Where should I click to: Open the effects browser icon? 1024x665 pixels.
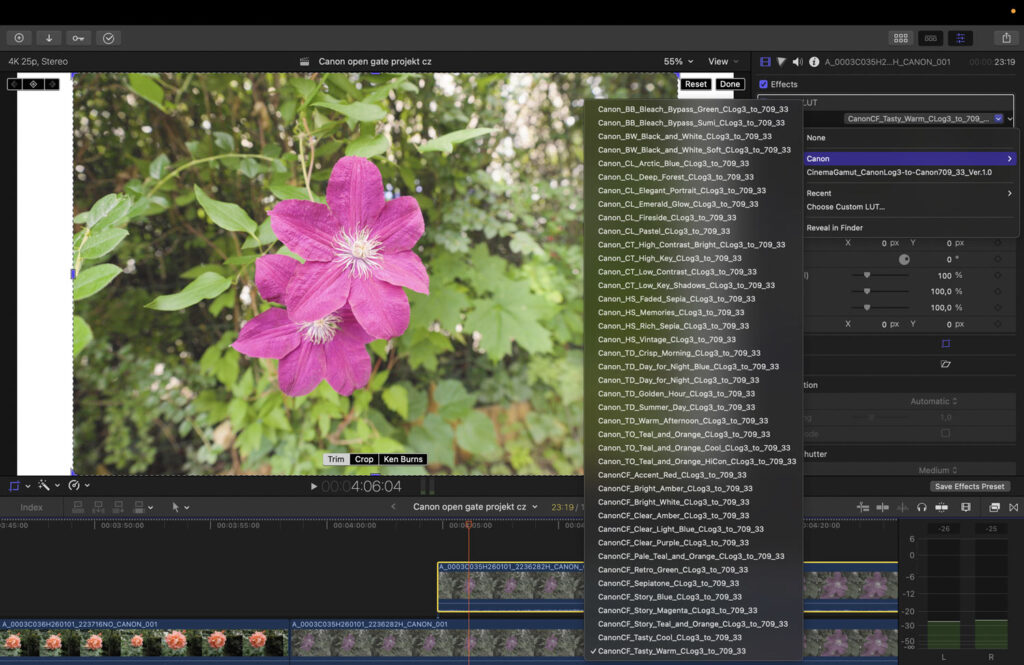pyautogui.click(x=994, y=507)
